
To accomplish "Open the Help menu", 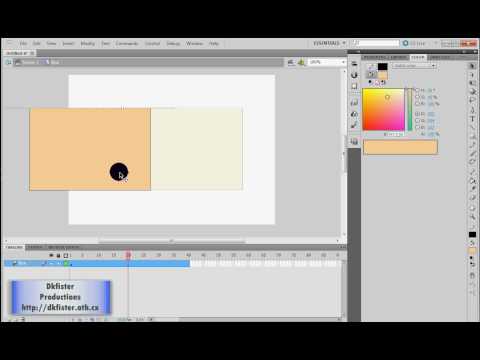I will (214, 44).
